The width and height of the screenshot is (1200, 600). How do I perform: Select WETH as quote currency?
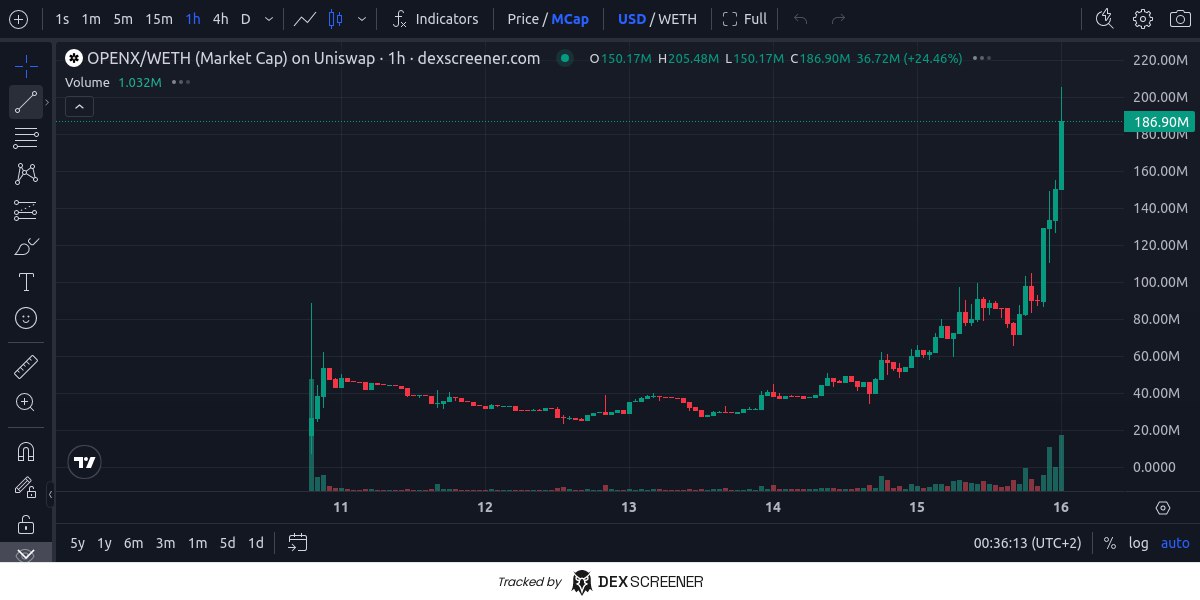[x=678, y=19]
